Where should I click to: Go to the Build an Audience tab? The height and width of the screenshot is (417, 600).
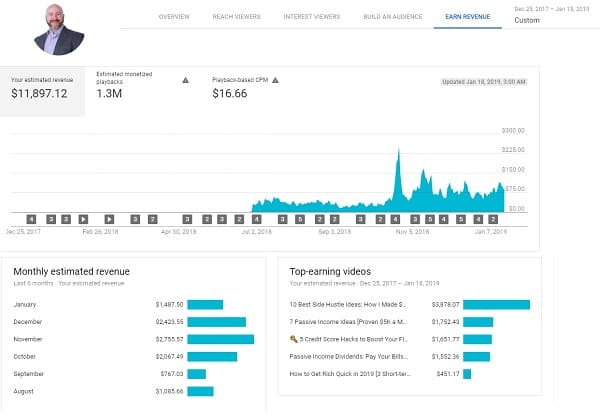click(389, 17)
